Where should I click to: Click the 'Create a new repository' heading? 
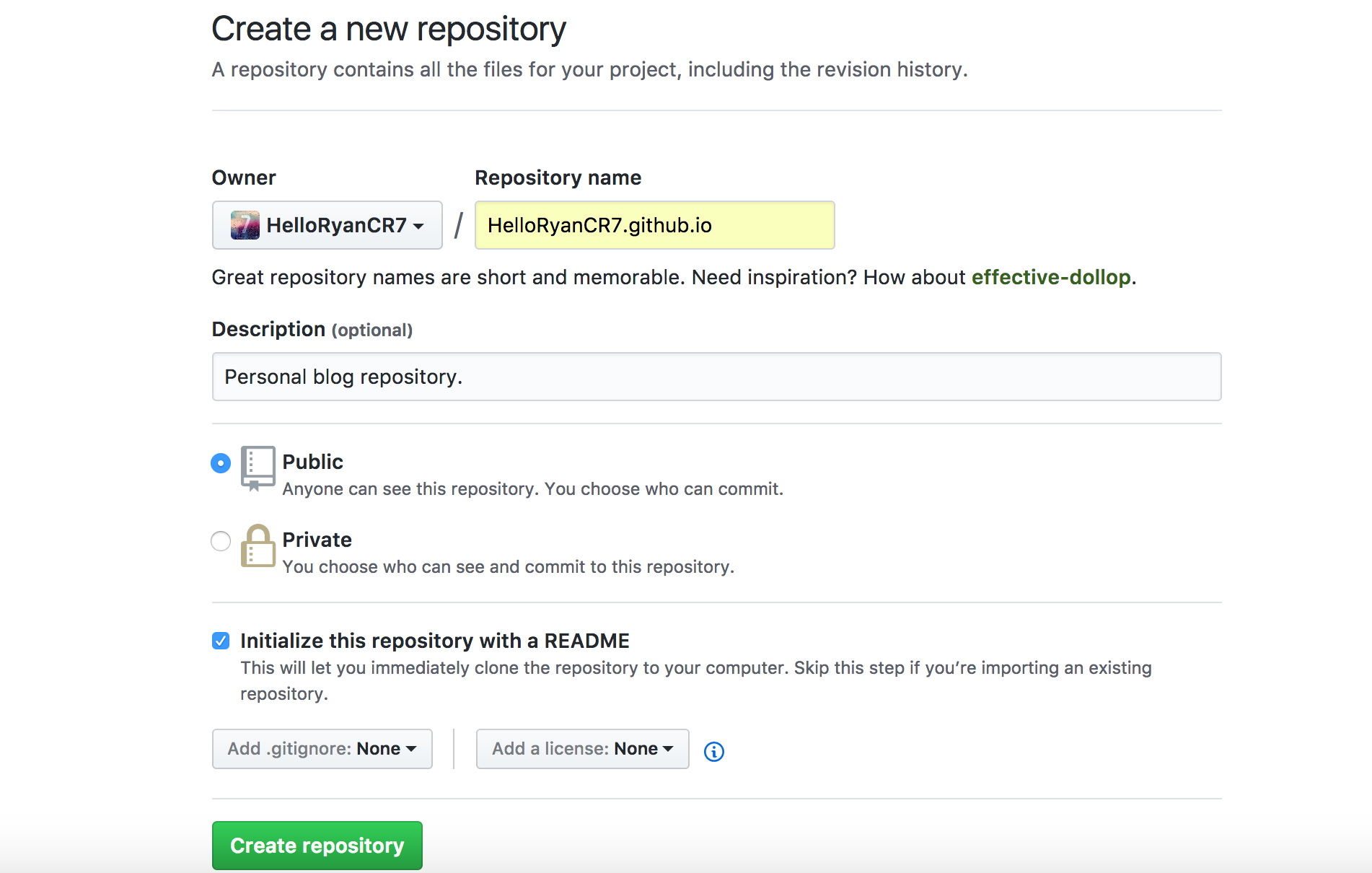click(389, 30)
